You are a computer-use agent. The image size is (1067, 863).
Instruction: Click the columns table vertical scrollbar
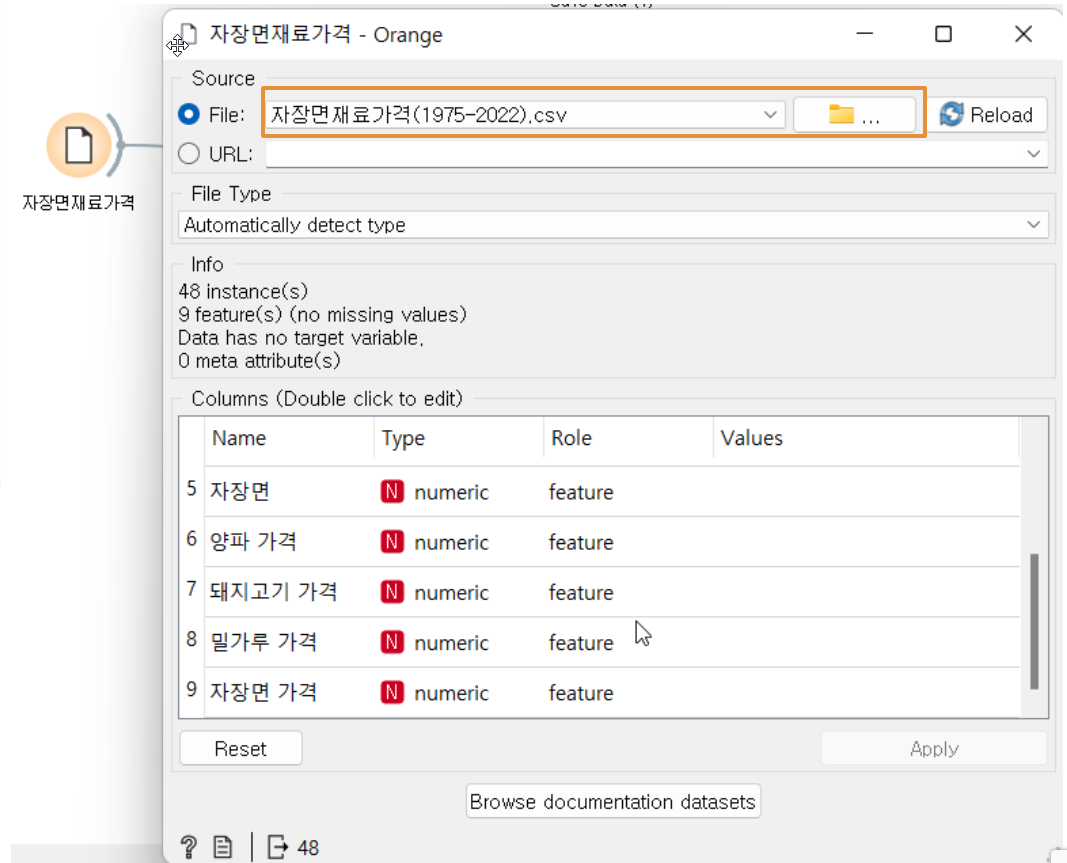(x=1034, y=621)
